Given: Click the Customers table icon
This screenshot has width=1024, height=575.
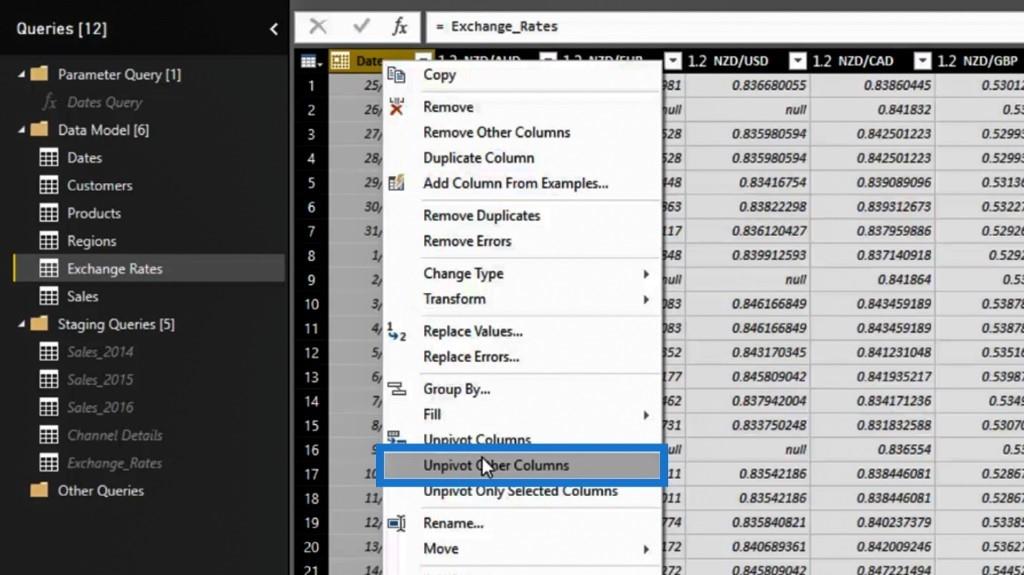Looking at the screenshot, I should tap(49, 186).
